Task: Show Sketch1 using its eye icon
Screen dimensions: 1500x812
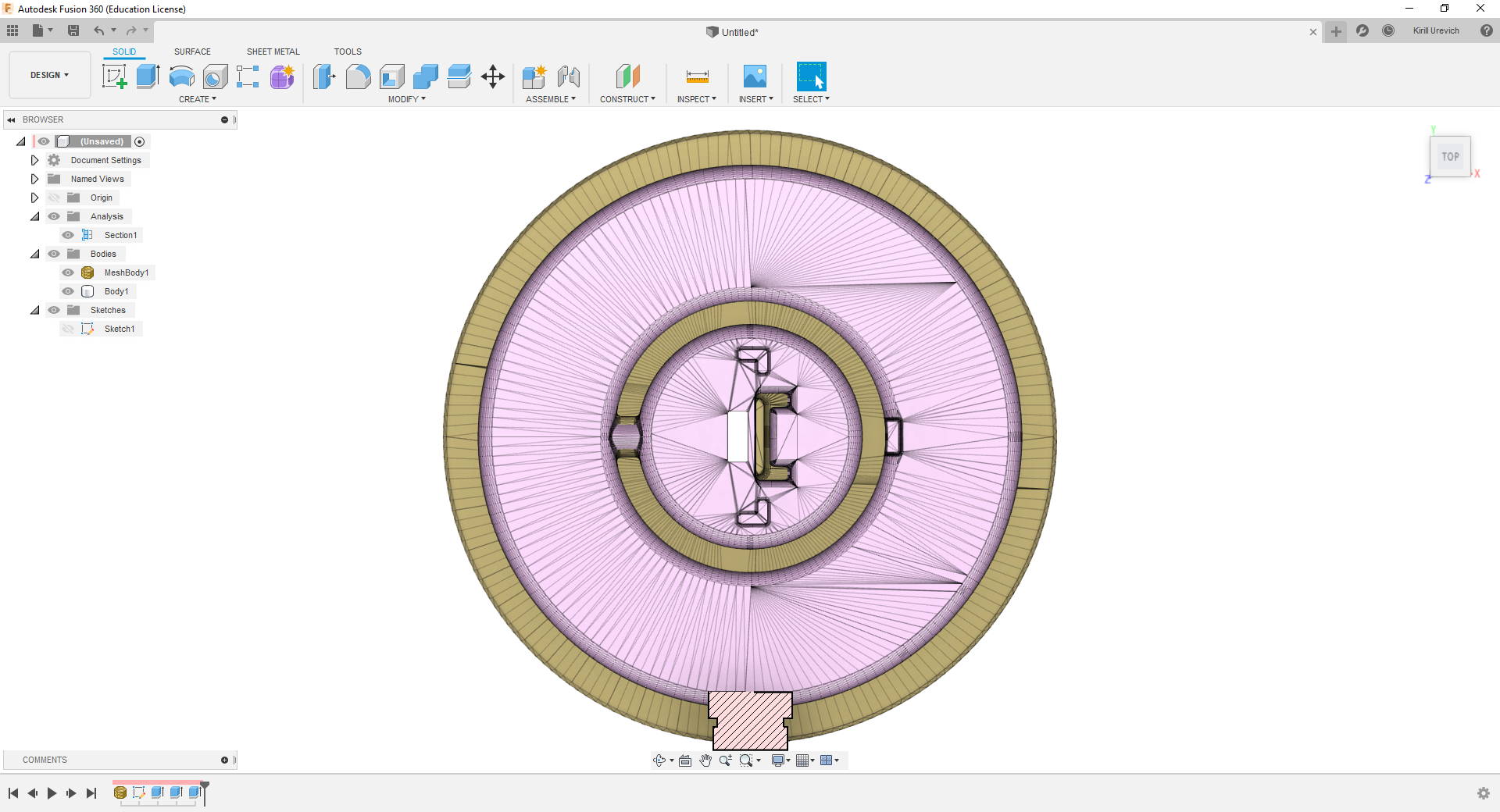Action: click(68, 329)
